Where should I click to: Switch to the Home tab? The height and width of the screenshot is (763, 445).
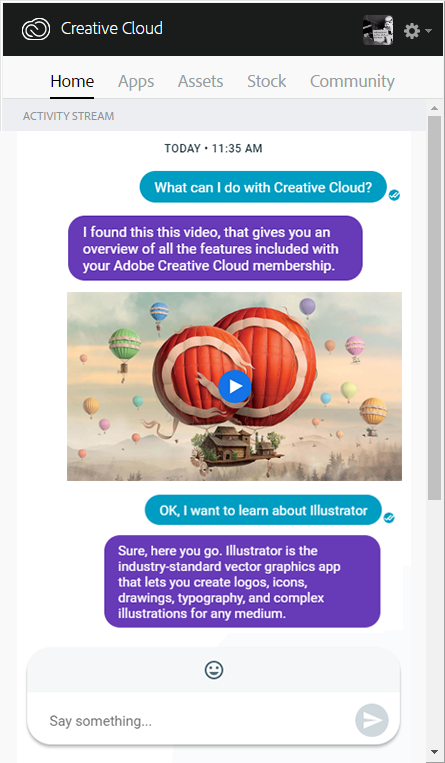coord(72,81)
